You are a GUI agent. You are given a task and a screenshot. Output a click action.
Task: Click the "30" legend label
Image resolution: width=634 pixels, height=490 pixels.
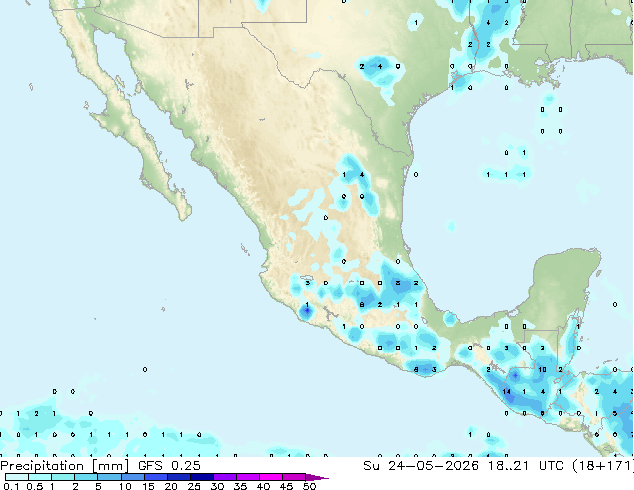217,486
